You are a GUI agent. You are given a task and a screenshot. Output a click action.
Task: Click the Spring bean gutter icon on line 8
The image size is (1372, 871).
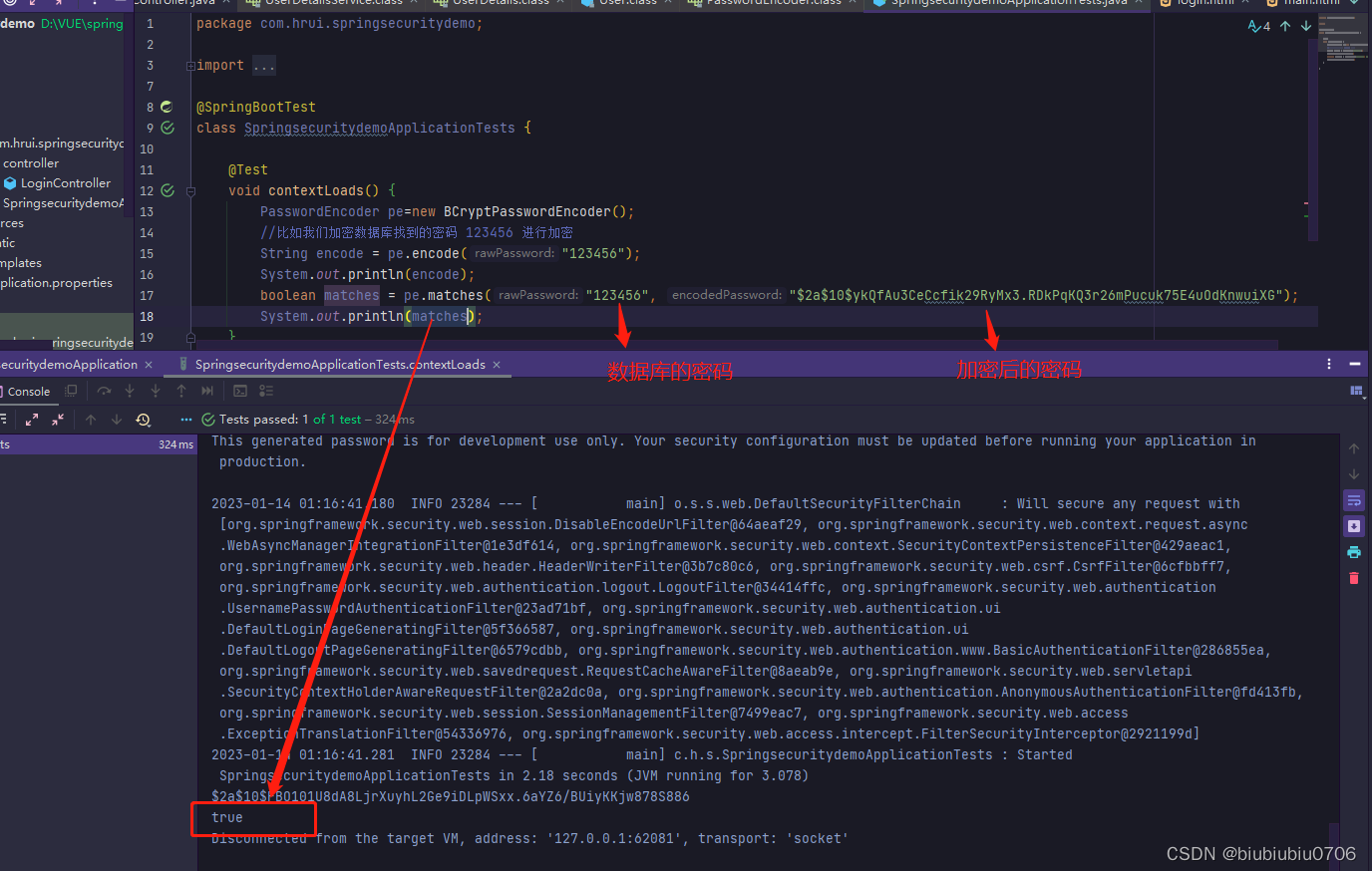(x=167, y=107)
